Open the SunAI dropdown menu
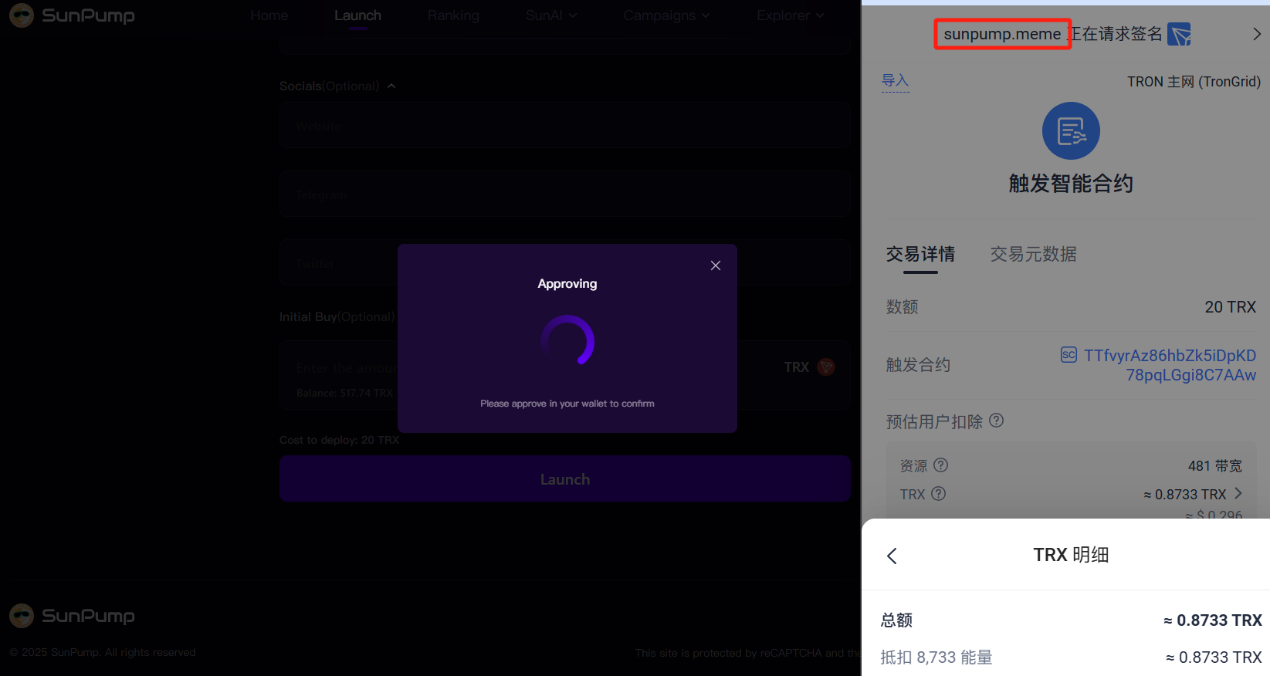 click(x=551, y=15)
